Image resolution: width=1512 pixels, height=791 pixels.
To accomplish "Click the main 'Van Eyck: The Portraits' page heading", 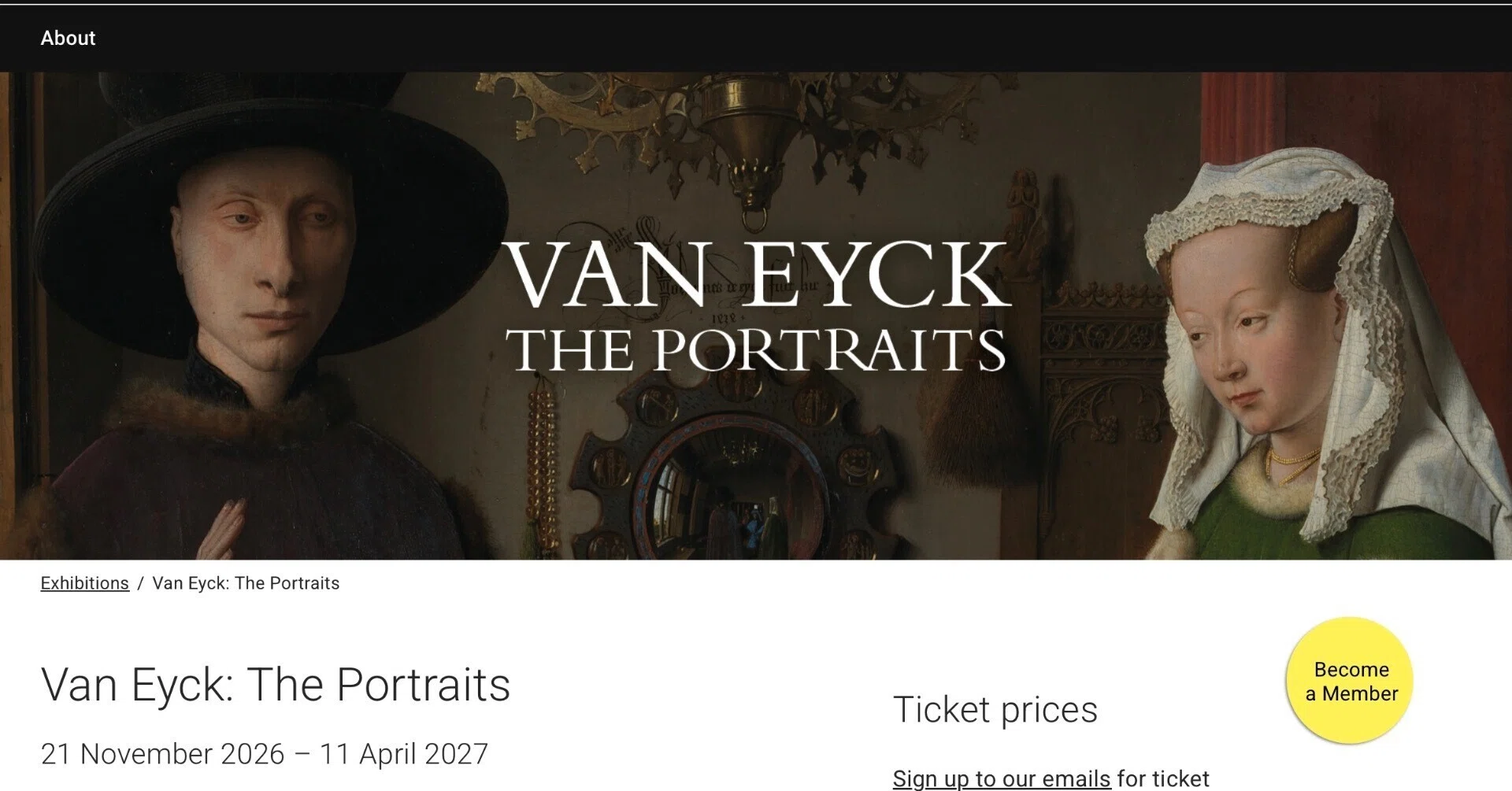I will pos(276,684).
